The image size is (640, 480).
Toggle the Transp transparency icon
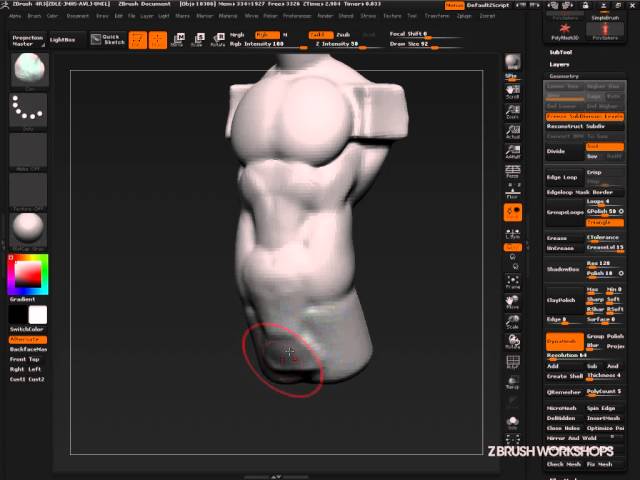coord(513,382)
